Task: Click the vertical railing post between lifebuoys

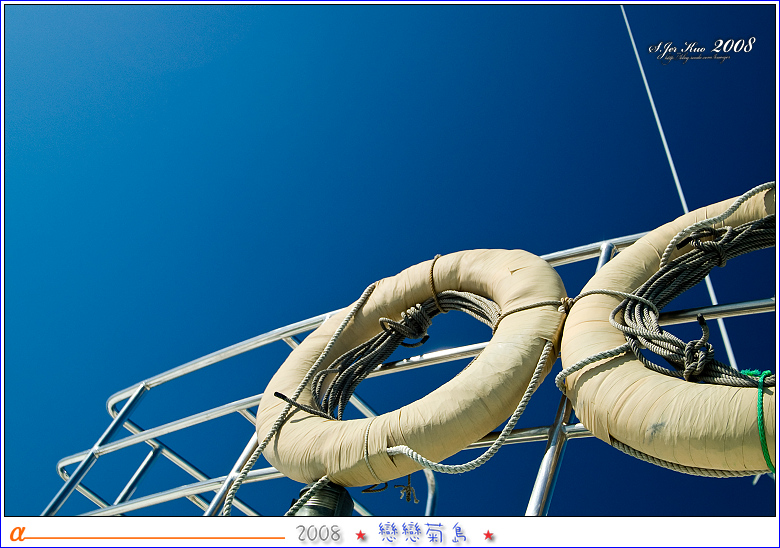Action: pos(550,460)
